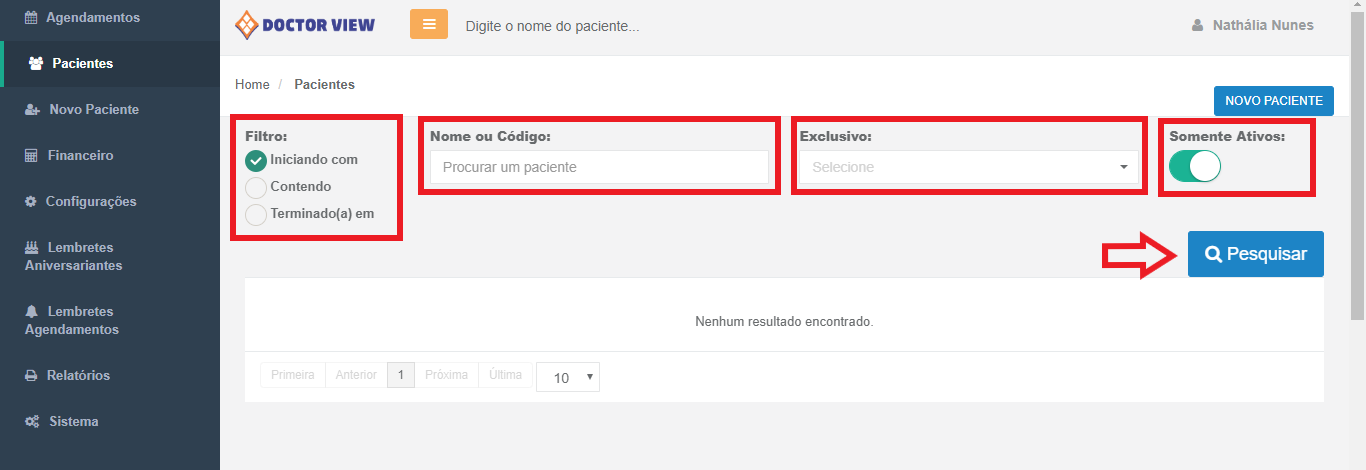The image size is (1366, 470).
Task: Open the page size dropdown showing 10
Action: (x=567, y=377)
